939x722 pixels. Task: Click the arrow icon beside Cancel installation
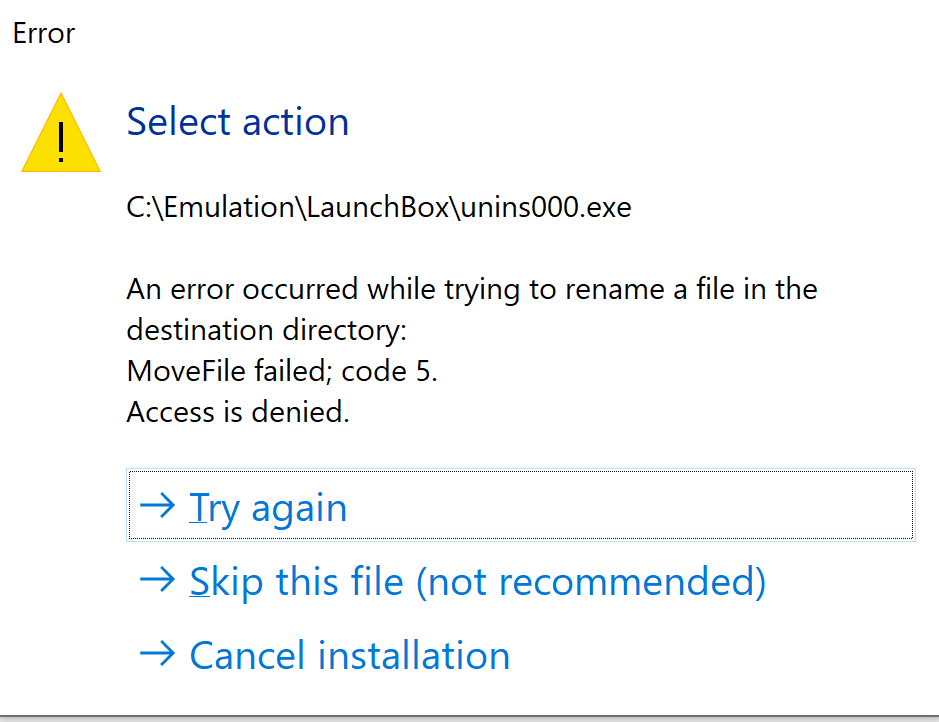click(x=157, y=653)
